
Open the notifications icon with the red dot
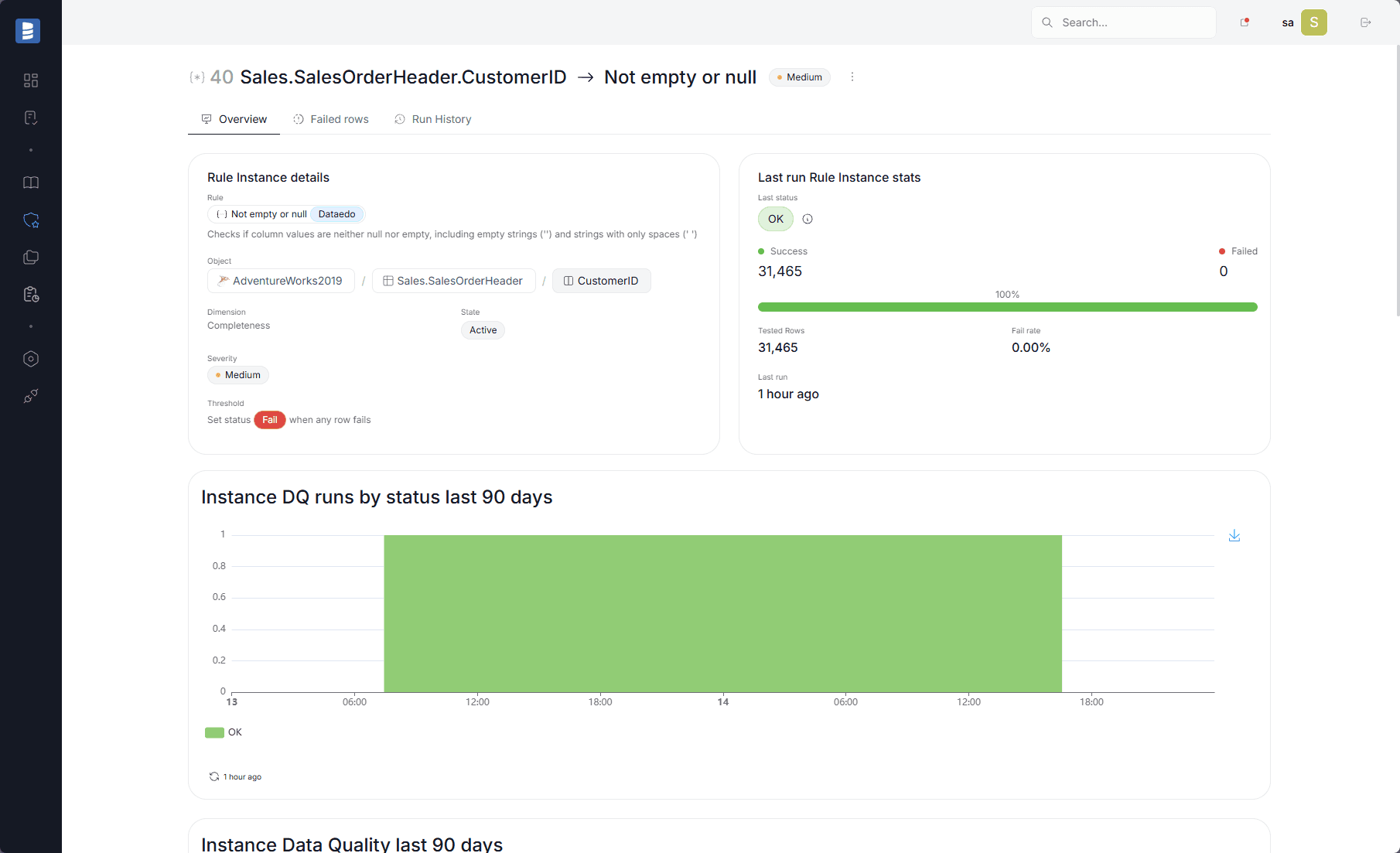point(1245,22)
